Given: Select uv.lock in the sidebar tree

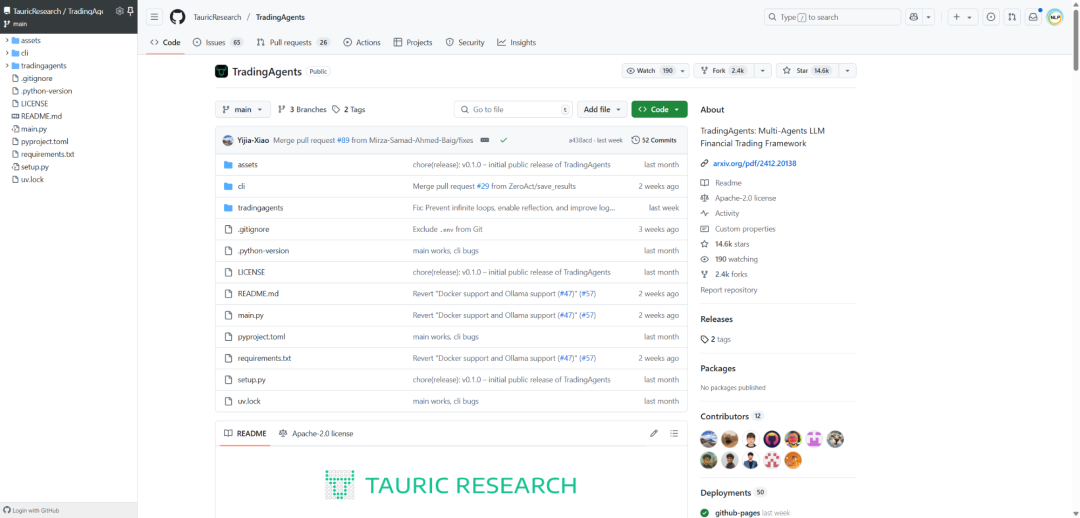Looking at the screenshot, I should click(x=32, y=180).
